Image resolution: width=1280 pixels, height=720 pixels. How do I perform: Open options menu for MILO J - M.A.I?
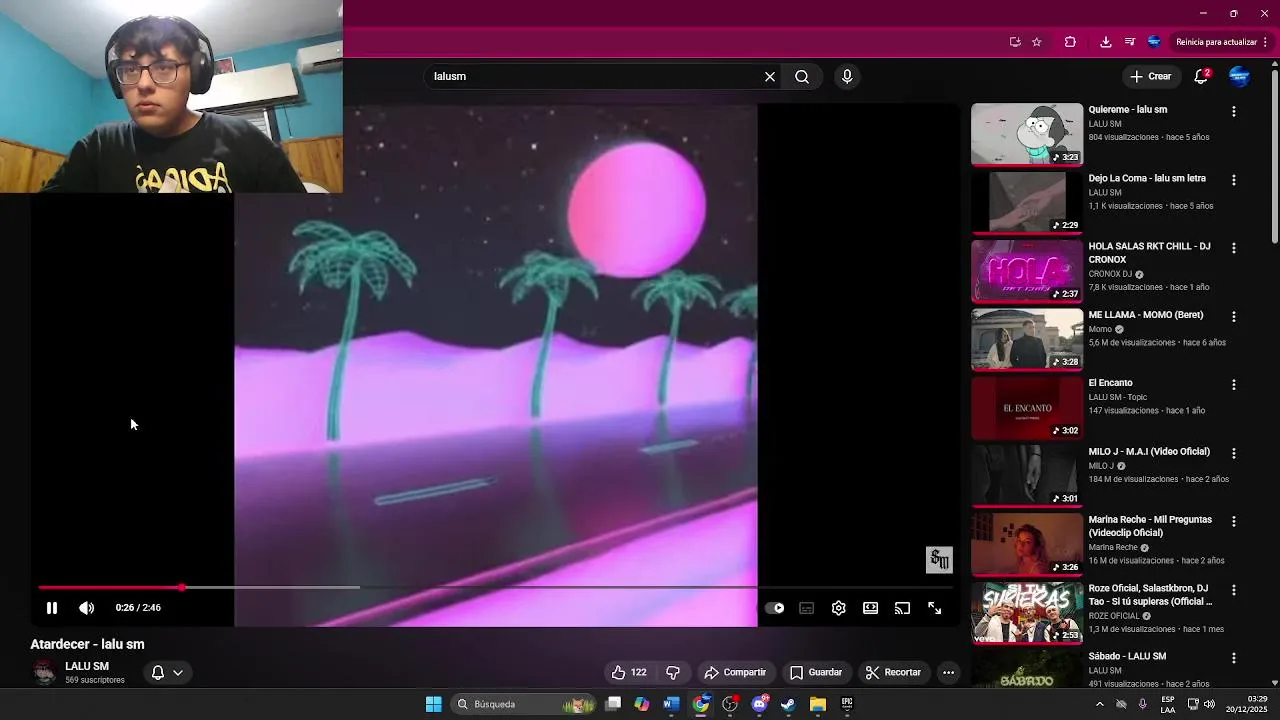(x=1233, y=453)
